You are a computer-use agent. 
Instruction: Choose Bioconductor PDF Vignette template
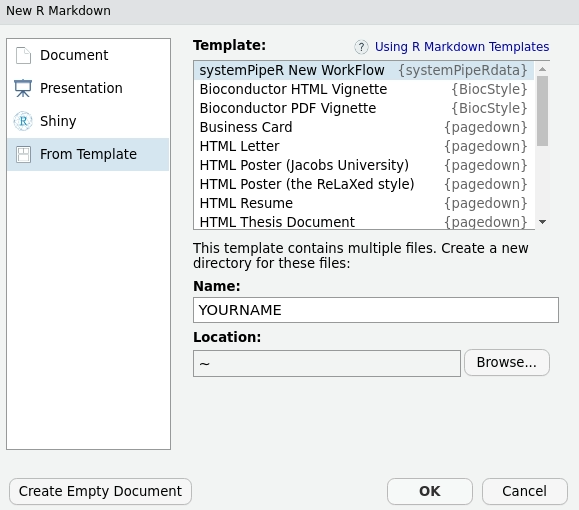pos(364,108)
